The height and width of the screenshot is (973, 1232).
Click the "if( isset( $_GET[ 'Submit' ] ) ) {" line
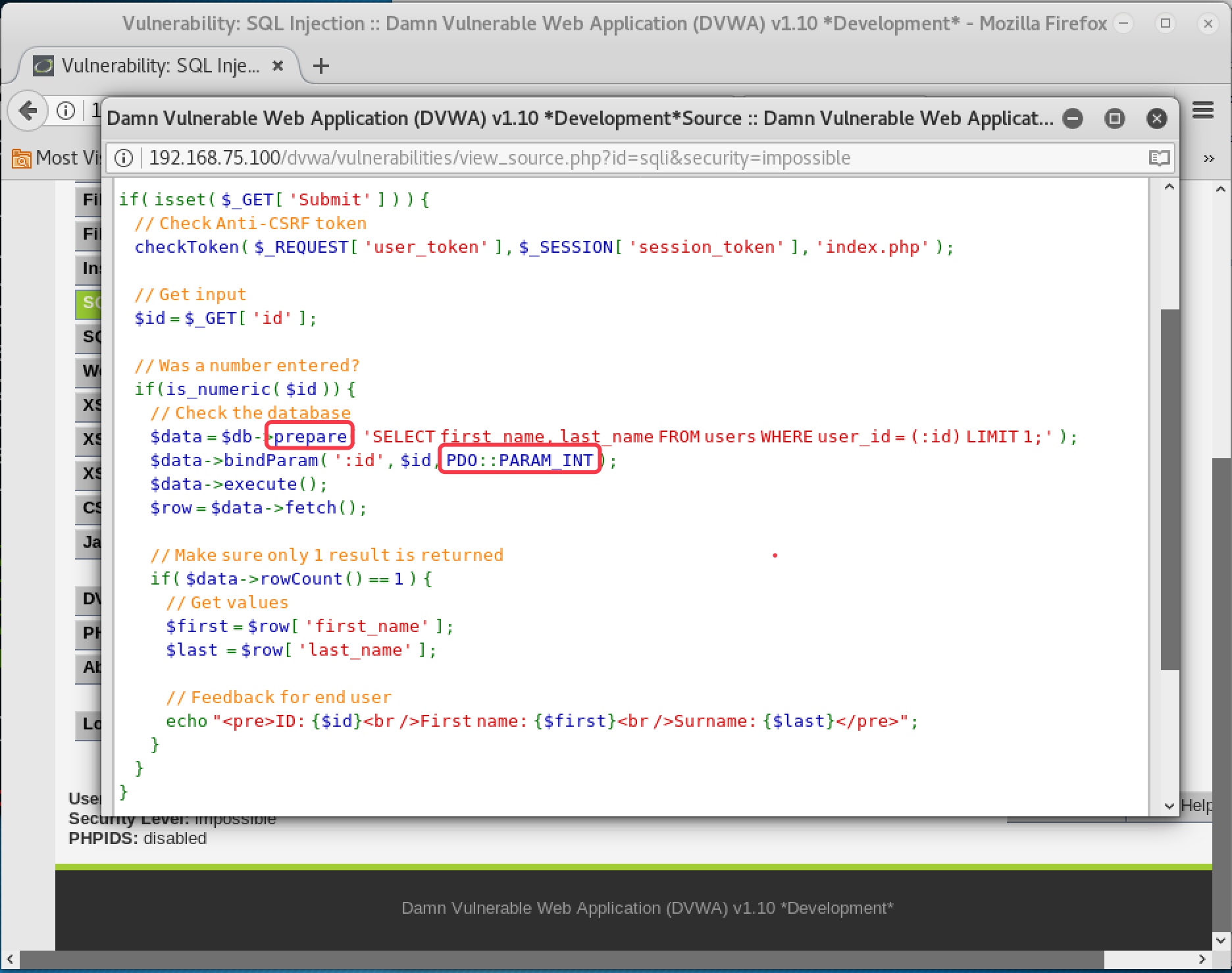(274, 199)
